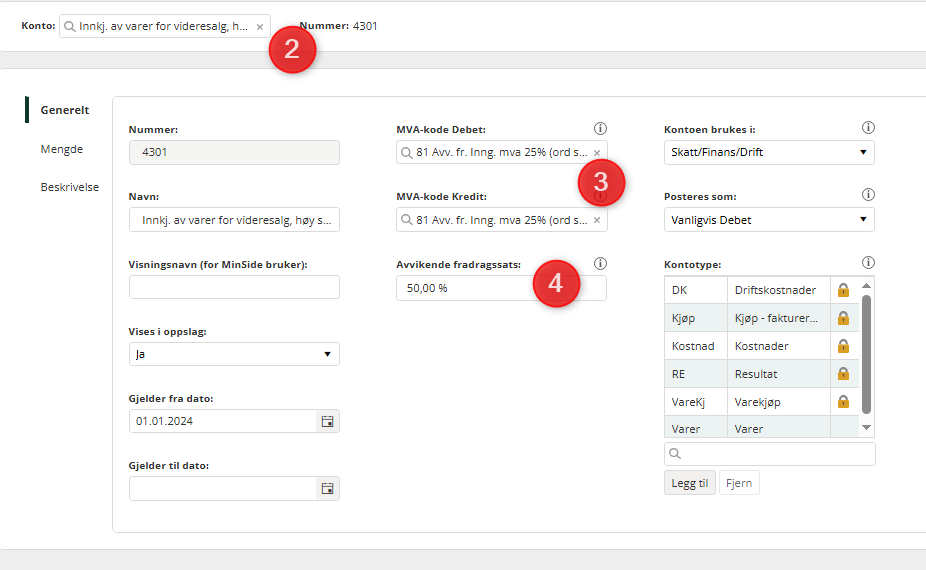Open calendar picker for Gjelder fra dato
This screenshot has width=926, height=570.
[x=327, y=421]
